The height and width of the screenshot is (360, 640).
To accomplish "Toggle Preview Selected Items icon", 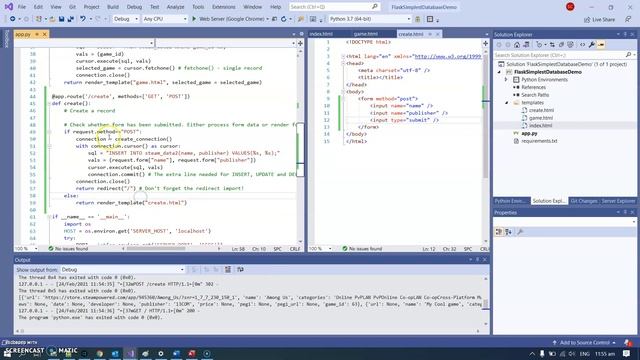I will click(x=601, y=44).
